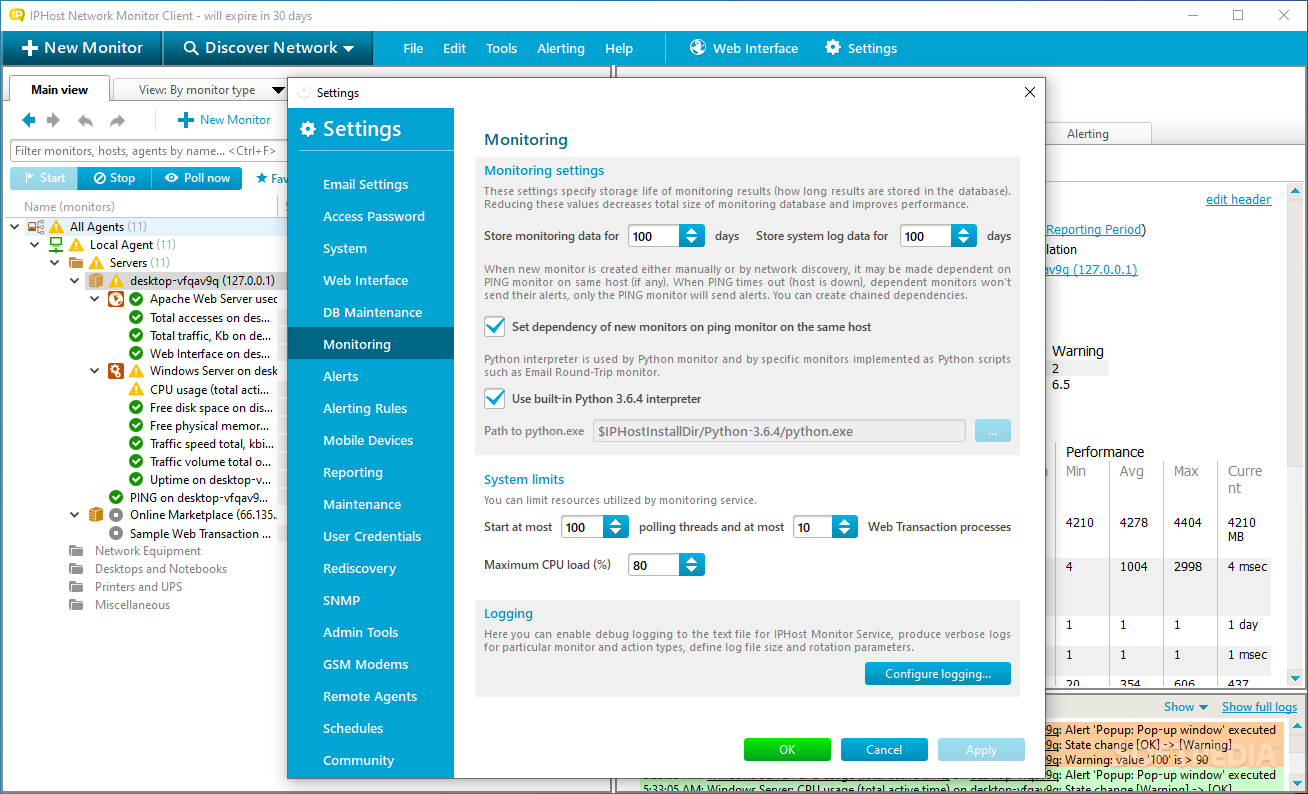Click the edit header link

click(1239, 199)
